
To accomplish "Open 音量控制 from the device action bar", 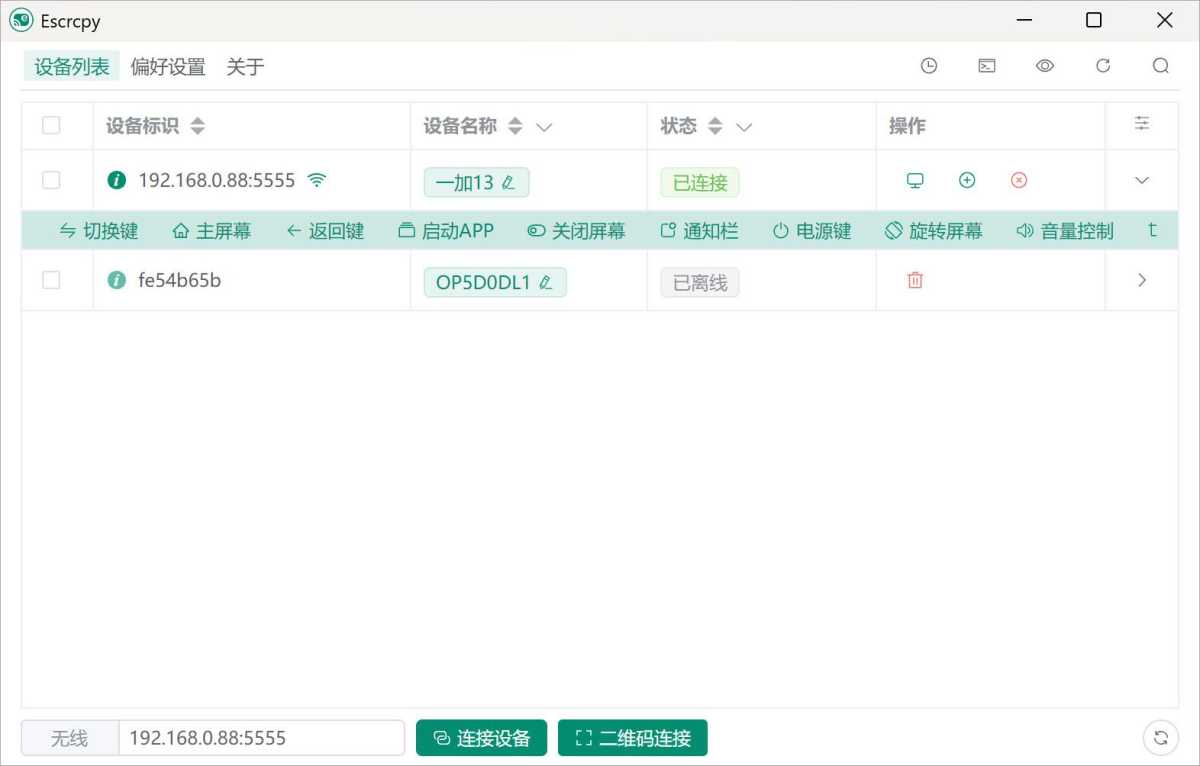I will coord(1064,230).
